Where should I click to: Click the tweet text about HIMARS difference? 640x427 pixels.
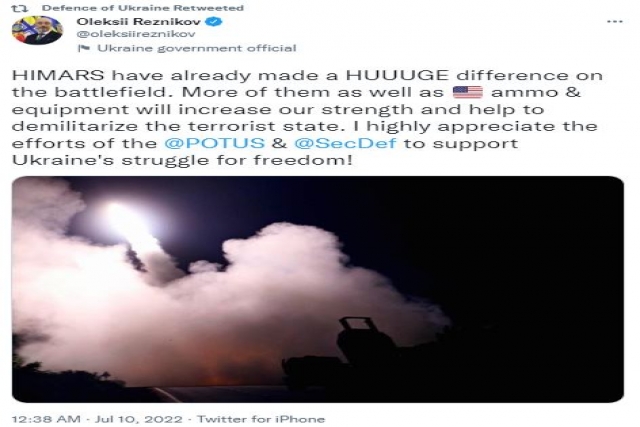(307, 118)
